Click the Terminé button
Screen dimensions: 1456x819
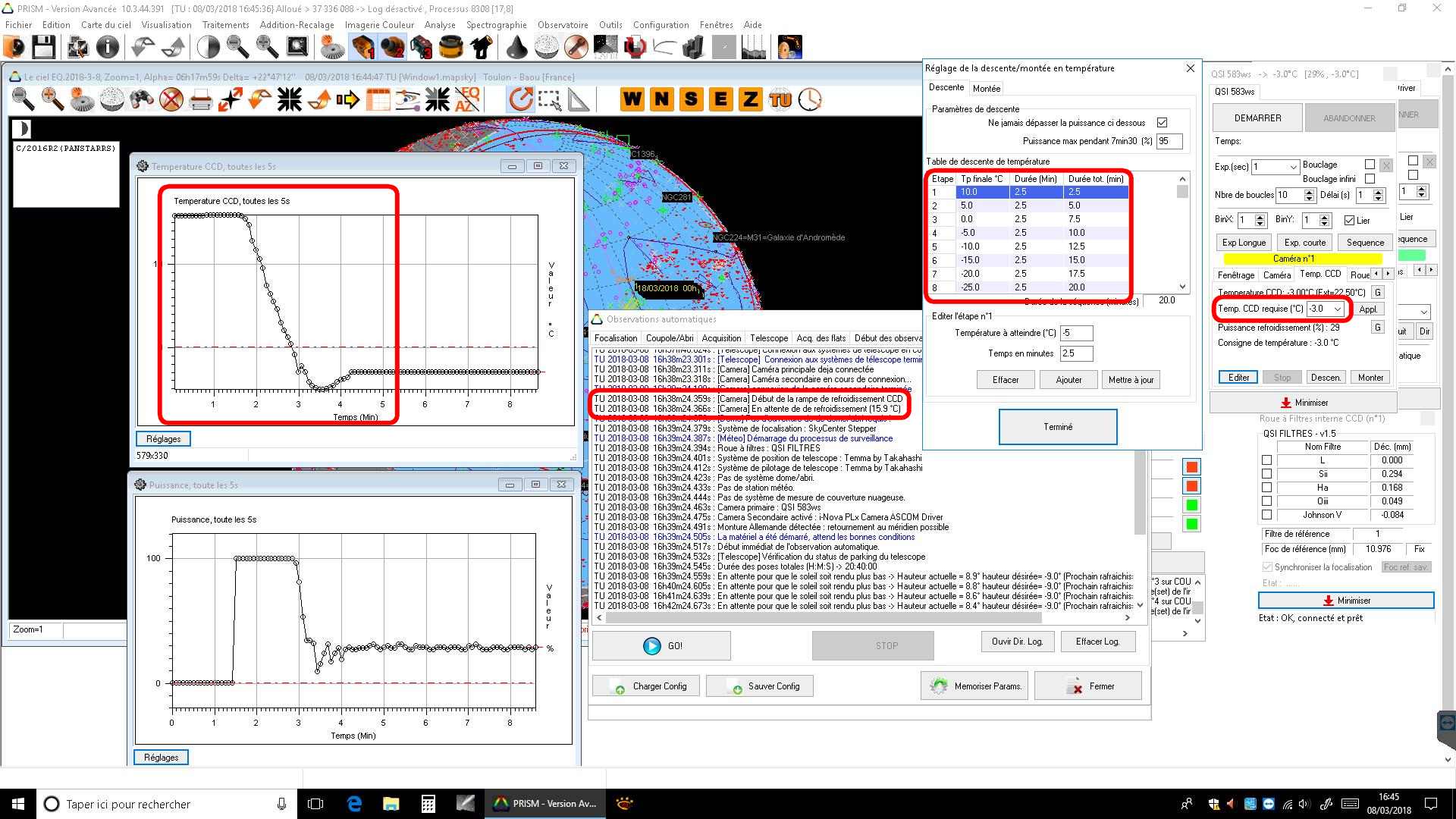coord(1057,427)
